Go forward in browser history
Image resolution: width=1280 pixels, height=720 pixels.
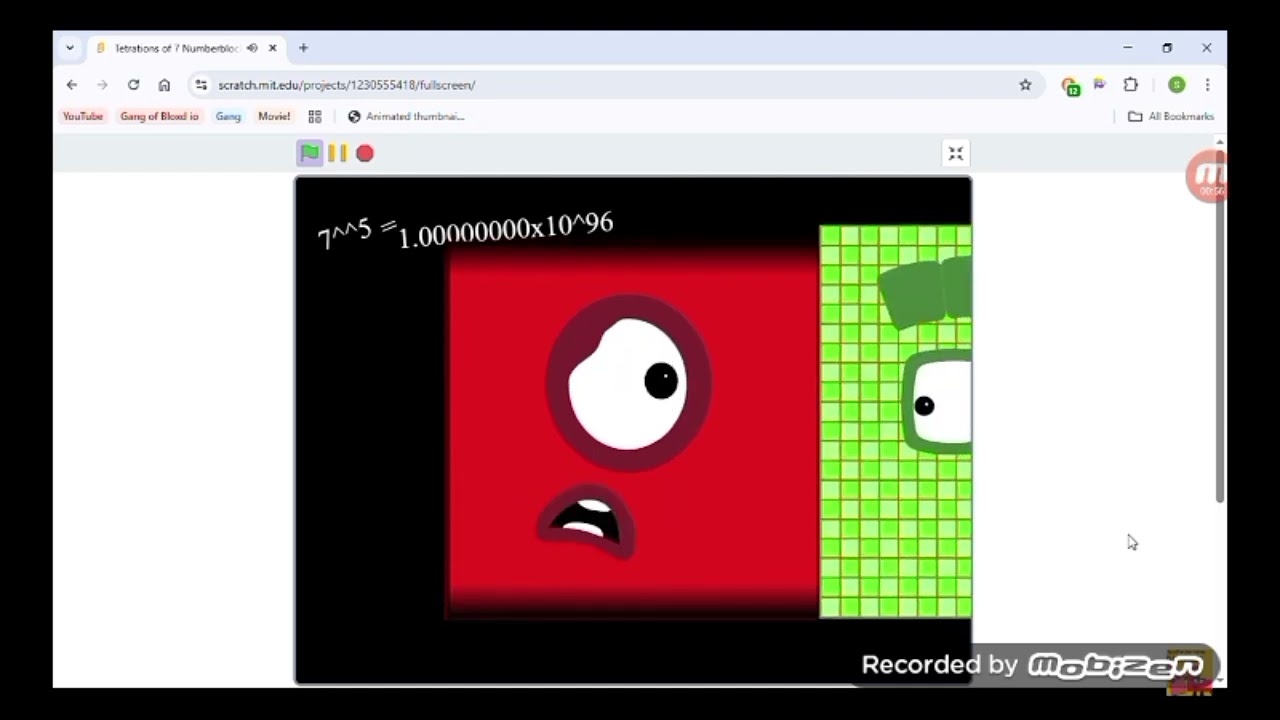click(x=102, y=85)
